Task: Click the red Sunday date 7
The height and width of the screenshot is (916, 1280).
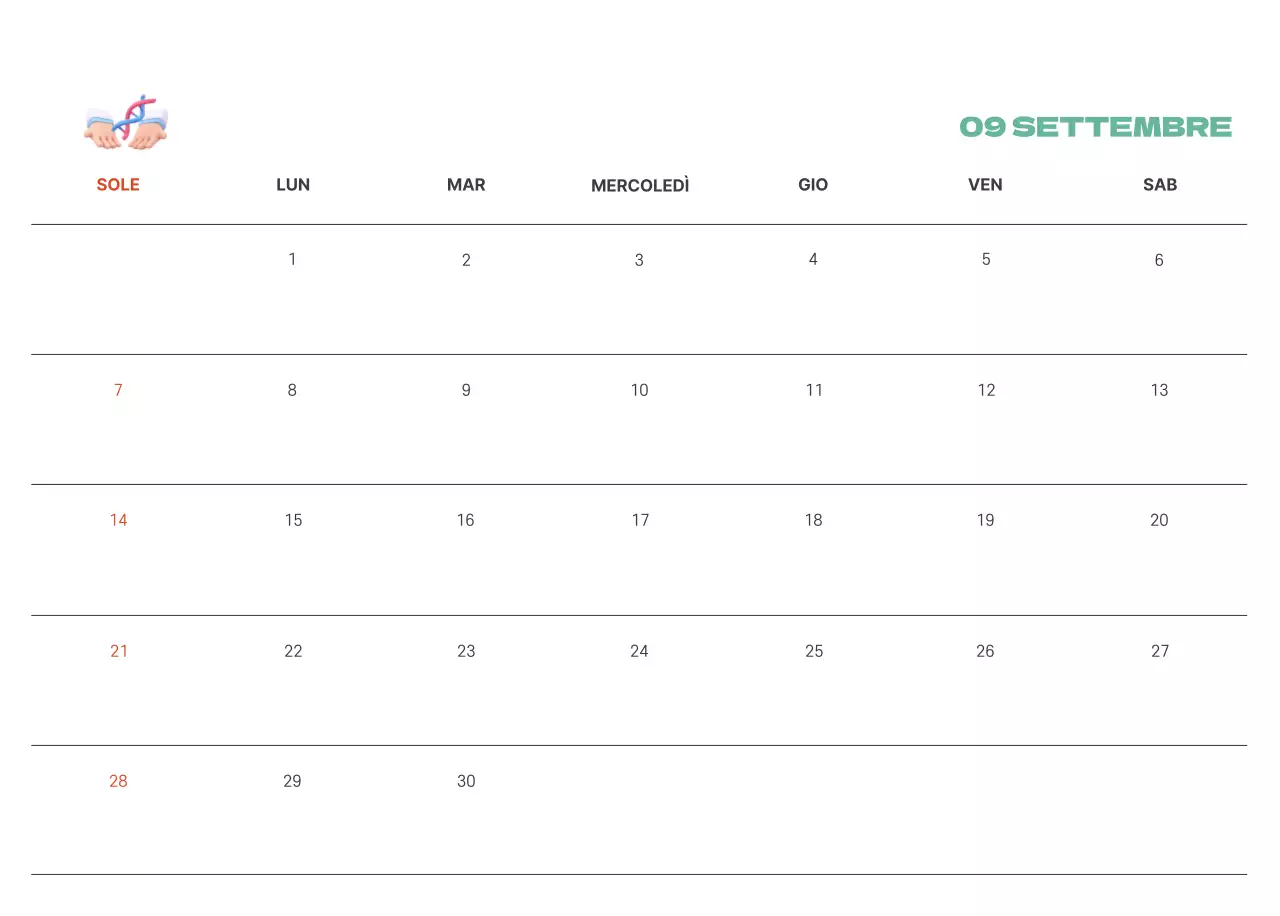Action: (x=118, y=390)
